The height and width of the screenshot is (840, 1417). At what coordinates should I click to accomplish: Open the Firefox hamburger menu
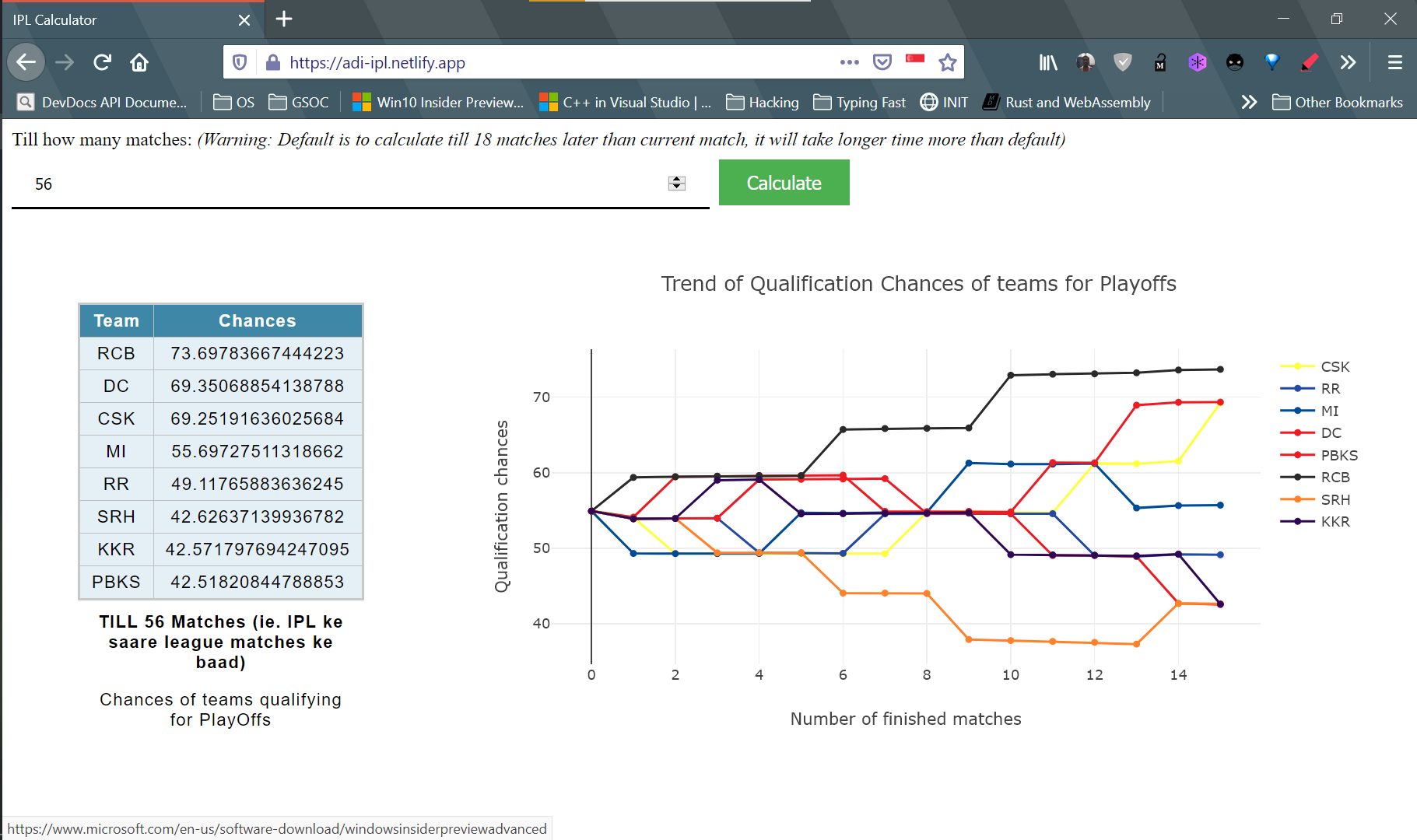(x=1395, y=62)
